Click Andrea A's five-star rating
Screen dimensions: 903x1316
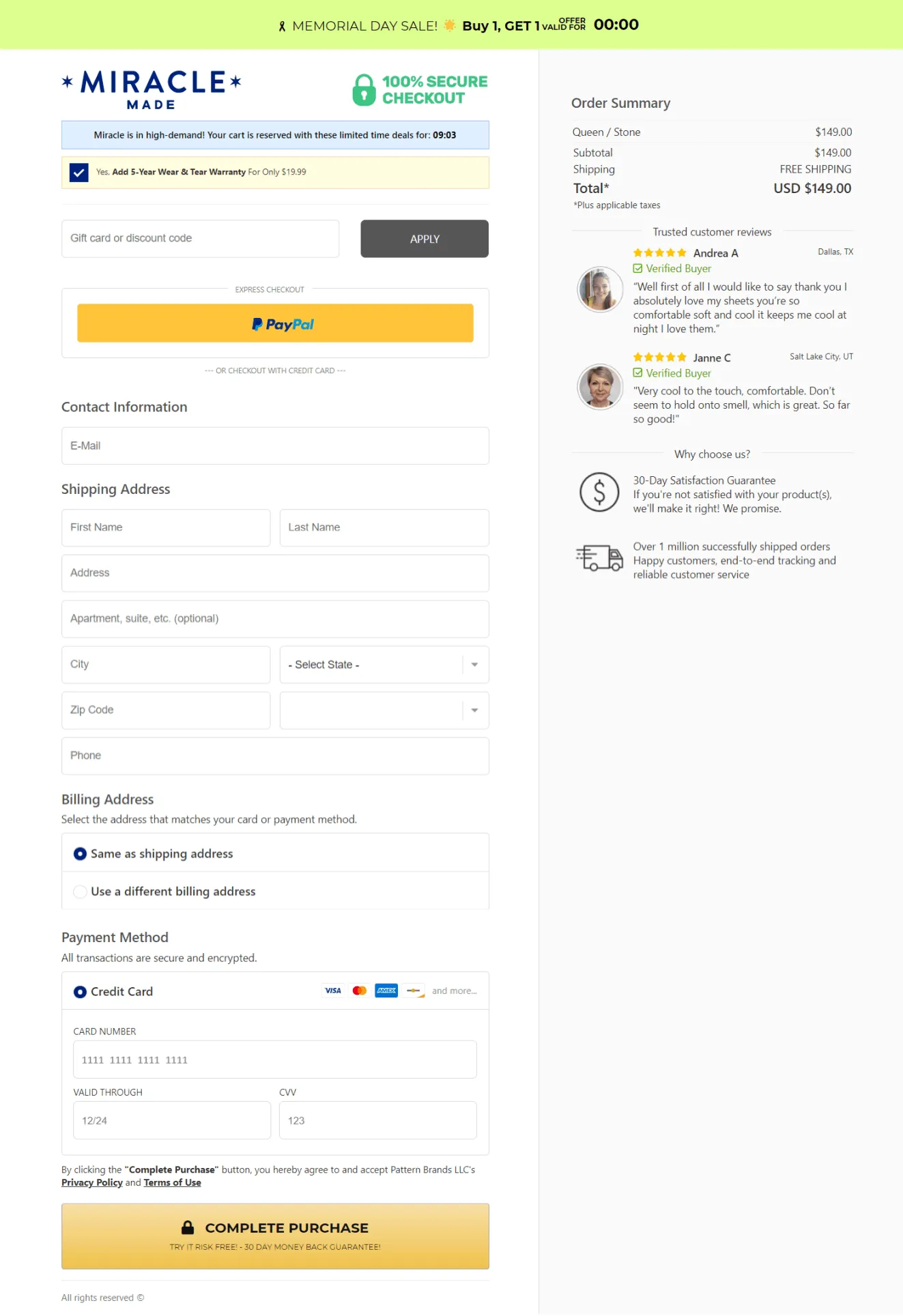(x=660, y=252)
